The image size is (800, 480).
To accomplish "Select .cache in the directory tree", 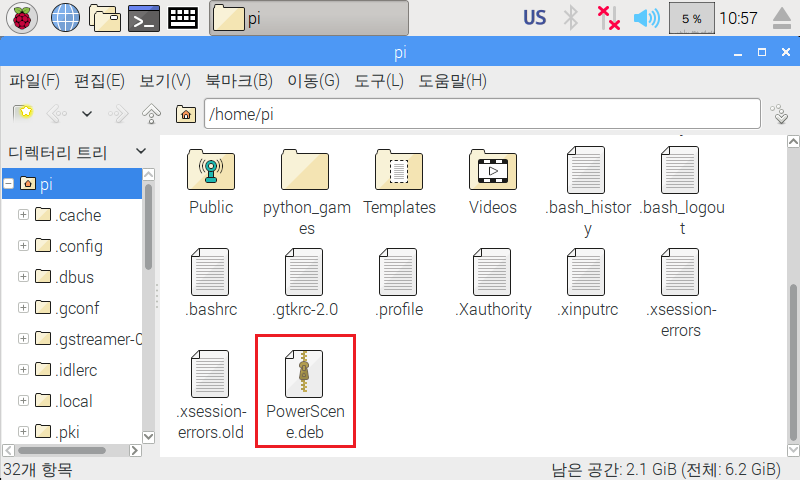I will click(69, 215).
